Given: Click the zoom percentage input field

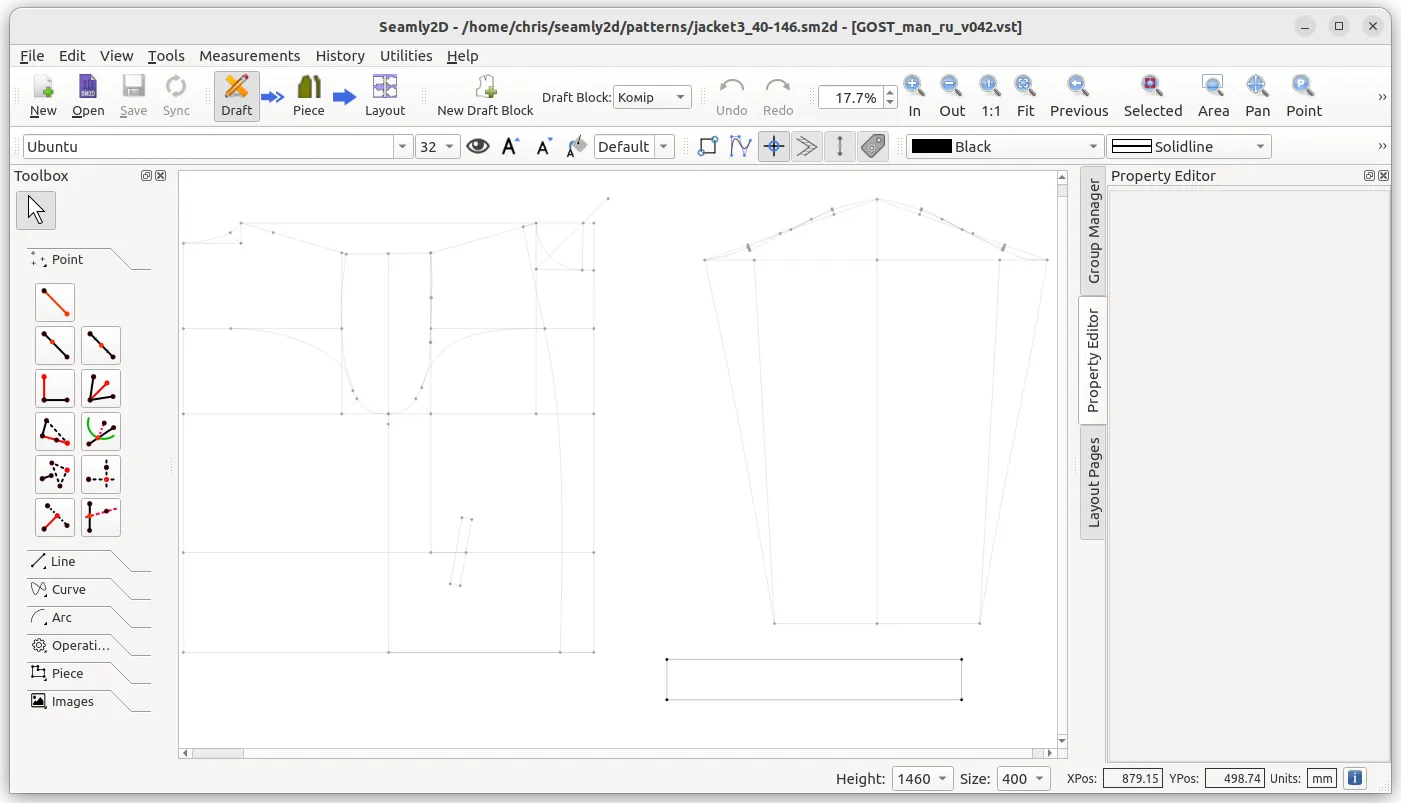Looking at the screenshot, I should (x=850, y=97).
